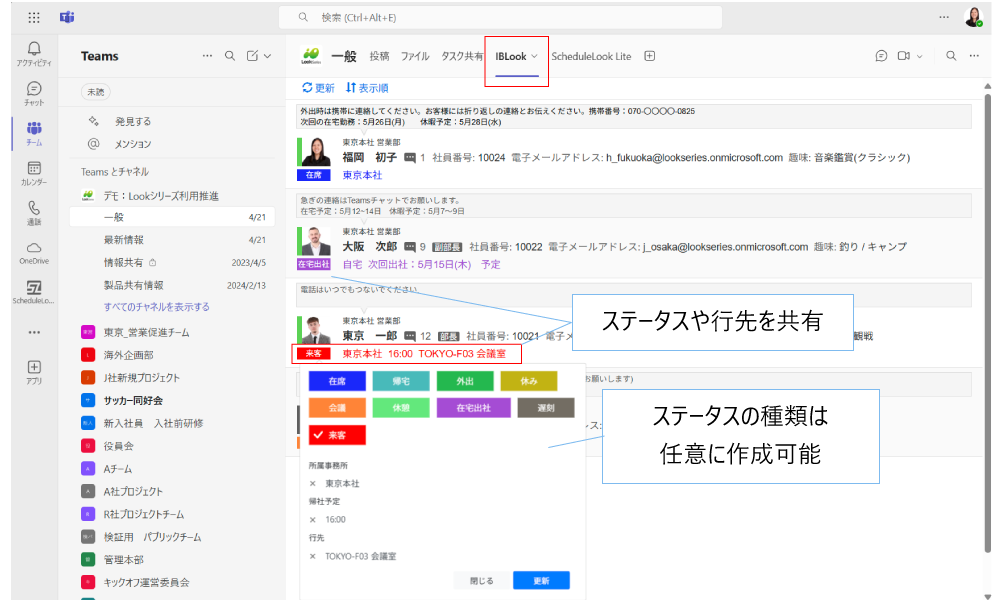Screen dimensions: 1000x600
Task: Collapse デモ：Lookシリーズ利用推進 team
Action: coord(161,196)
